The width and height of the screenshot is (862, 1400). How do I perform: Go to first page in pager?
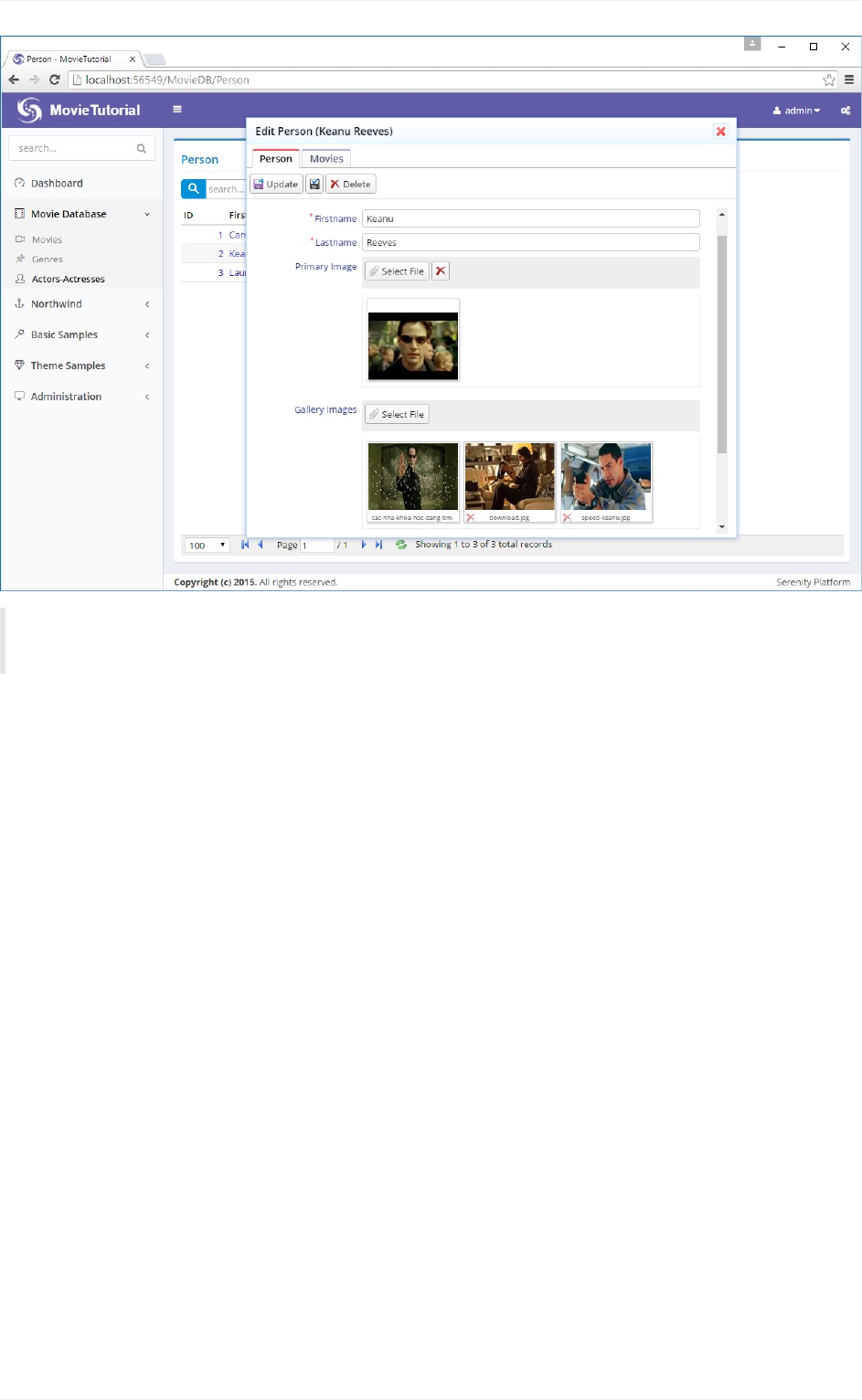(245, 545)
